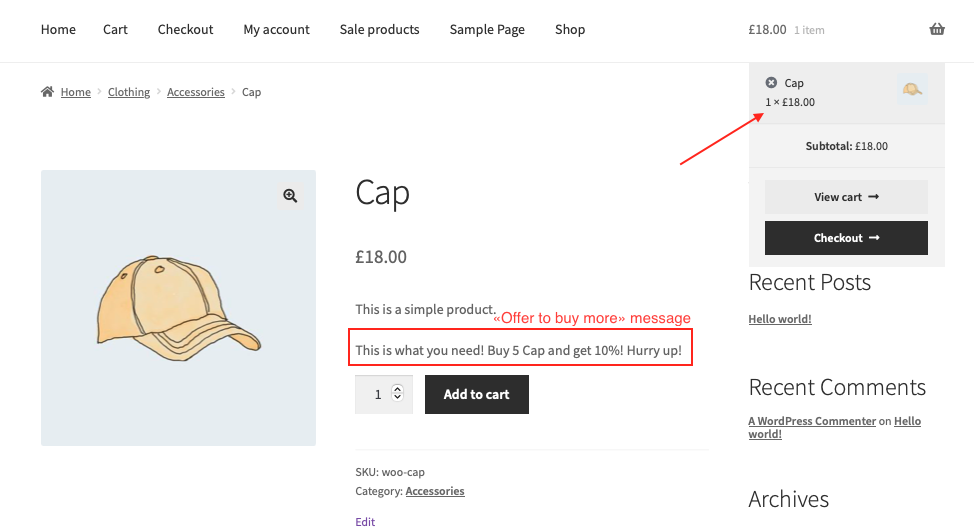Zoom product image with magnifier icon

click(x=290, y=196)
